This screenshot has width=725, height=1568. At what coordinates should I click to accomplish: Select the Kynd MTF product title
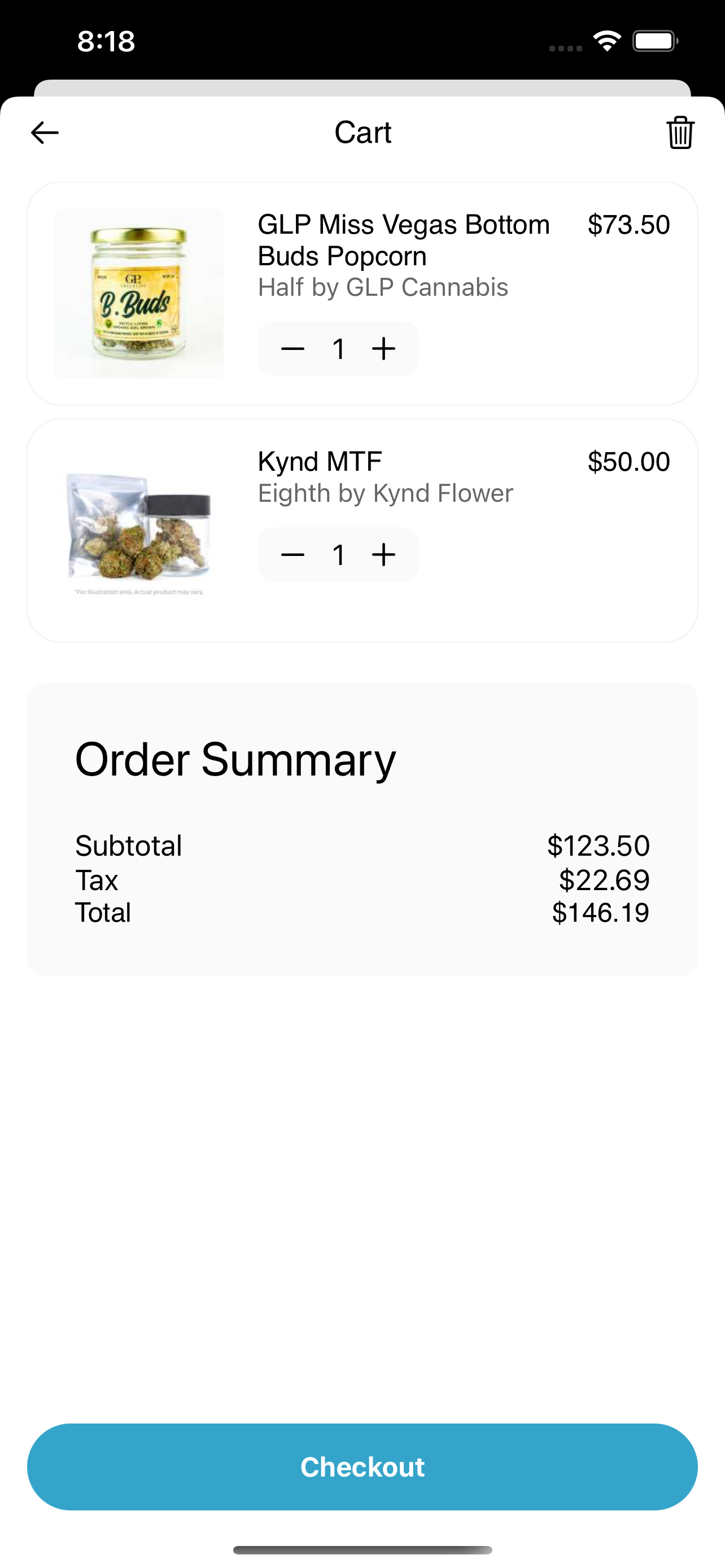(x=320, y=461)
